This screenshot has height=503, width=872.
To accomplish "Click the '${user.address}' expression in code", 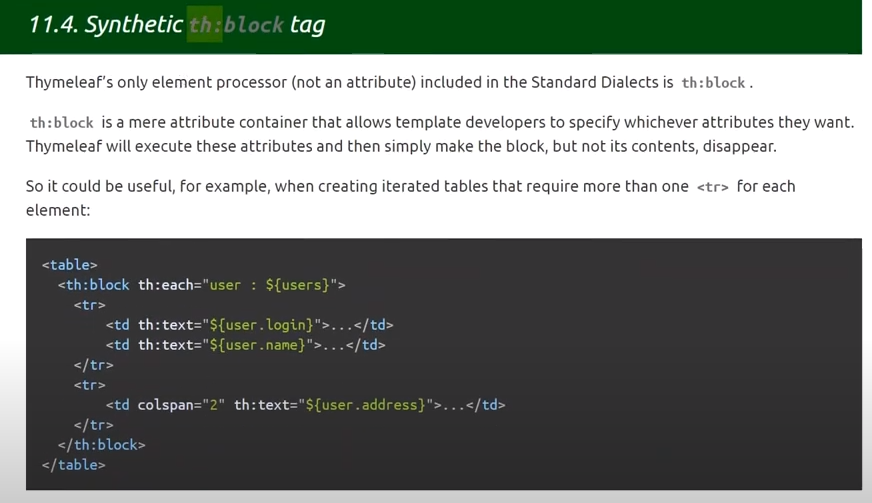I will [x=365, y=405].
